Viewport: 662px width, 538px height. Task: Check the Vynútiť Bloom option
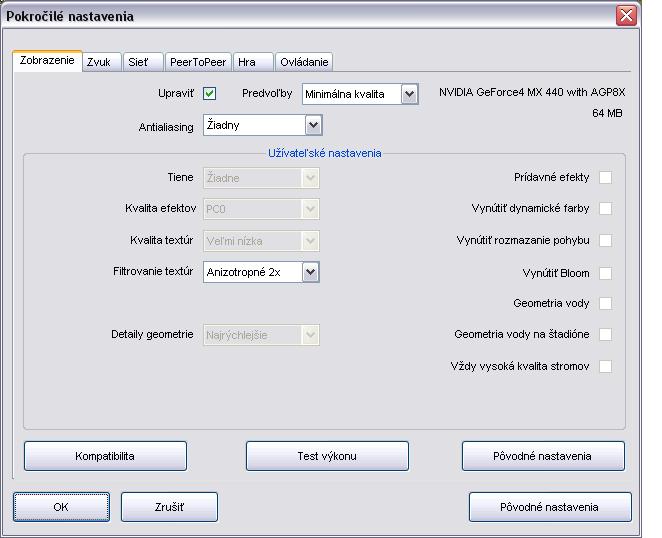[x=605, y=273]
